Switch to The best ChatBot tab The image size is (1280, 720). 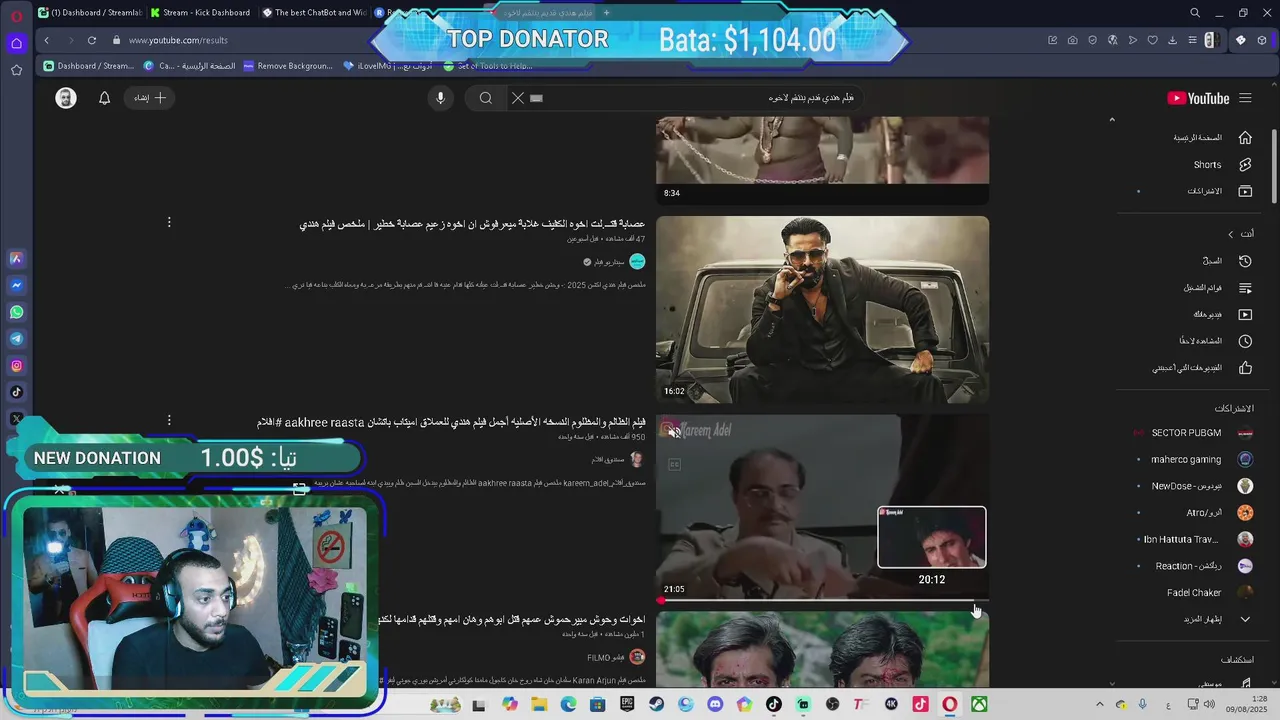tap(314, 13)
